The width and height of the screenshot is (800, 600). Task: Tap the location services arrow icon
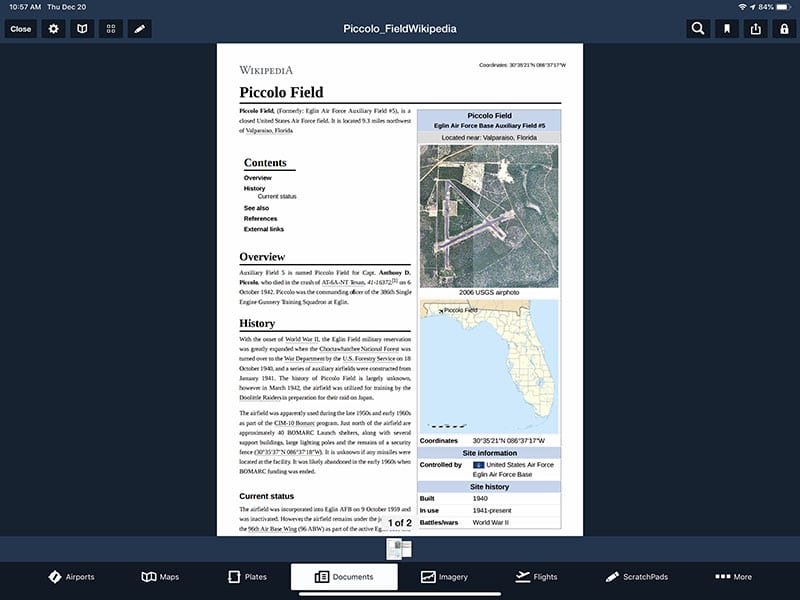(753, 7)
